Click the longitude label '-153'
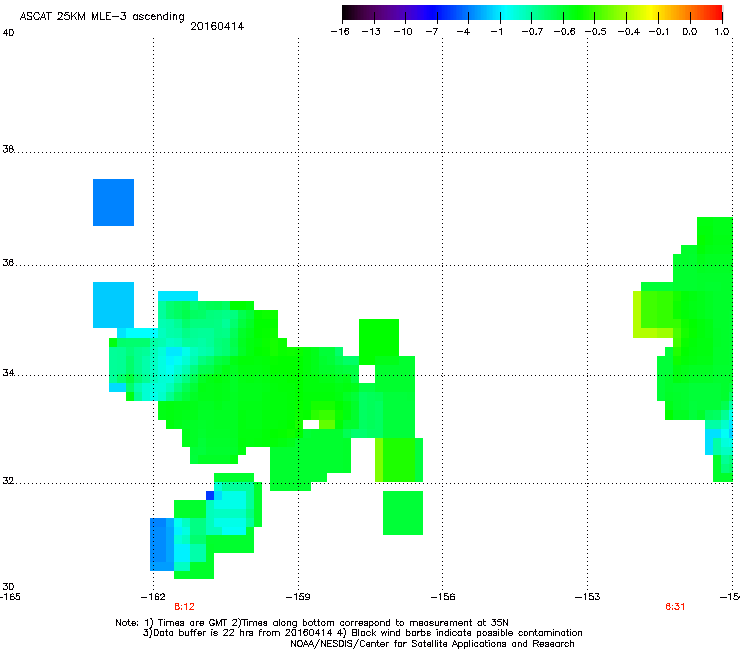This screenshot has height=650, width=740. pos(588,597)
